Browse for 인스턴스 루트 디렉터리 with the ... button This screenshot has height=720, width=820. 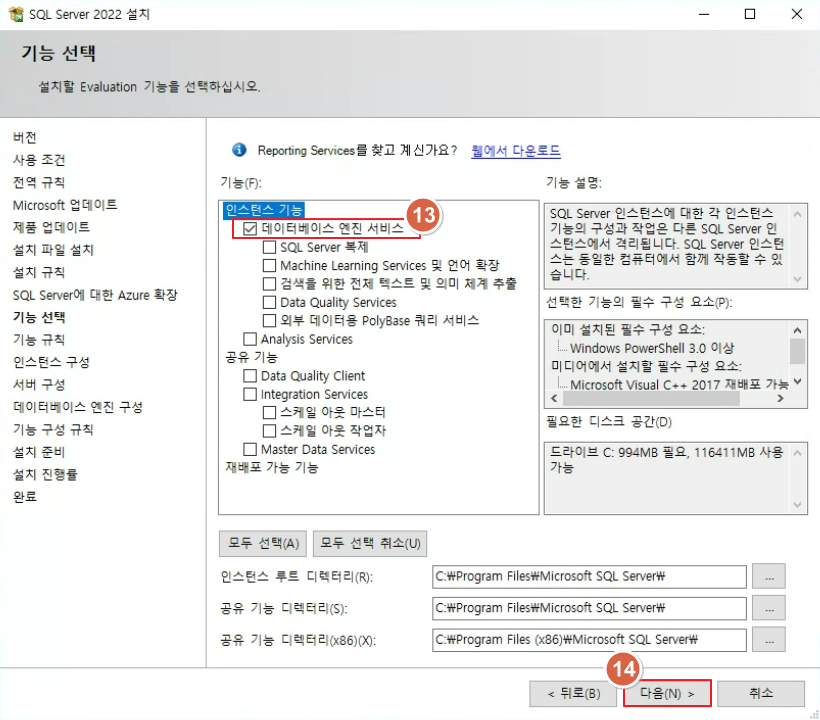[x=769, y=577]
